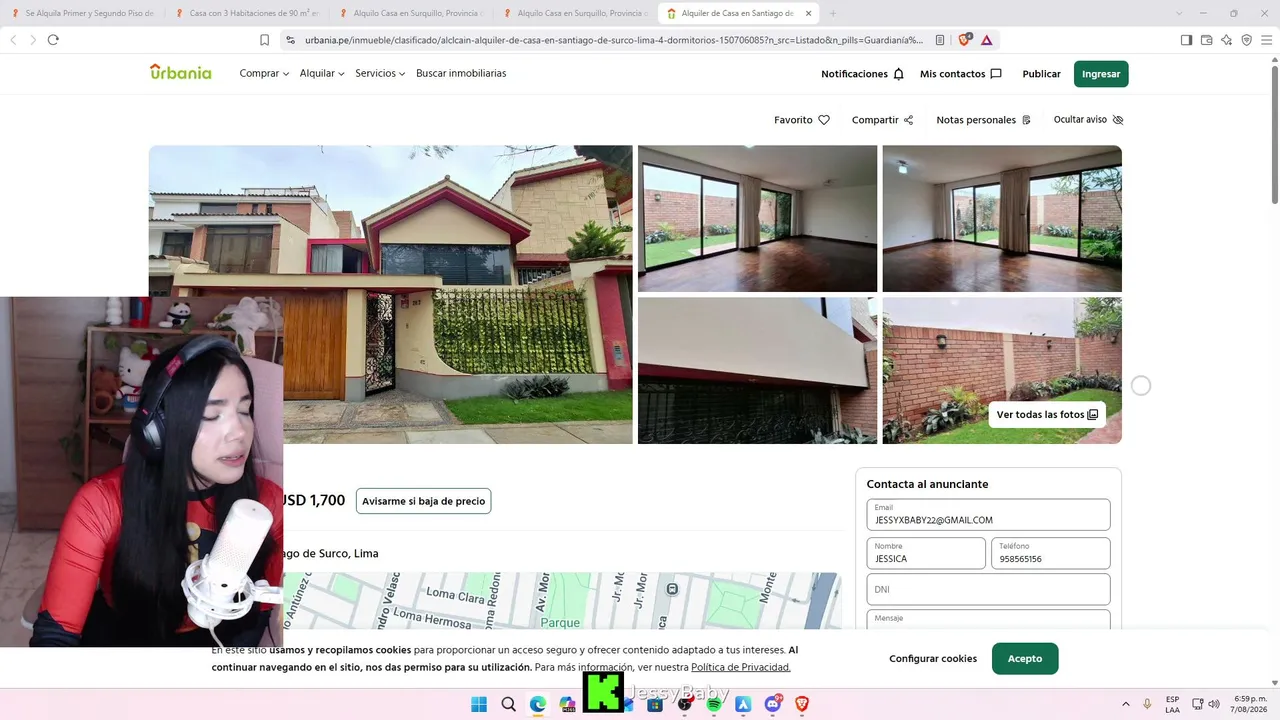Go back with browser back arrow
This screenshot has width=1280, height=720.
pos(13,40)
